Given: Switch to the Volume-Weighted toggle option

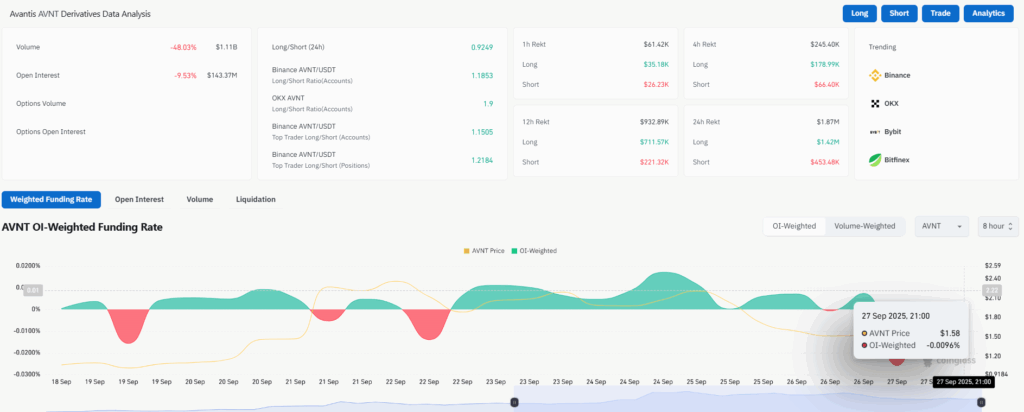Looking at the screenshot, I should tap(865, 226).
